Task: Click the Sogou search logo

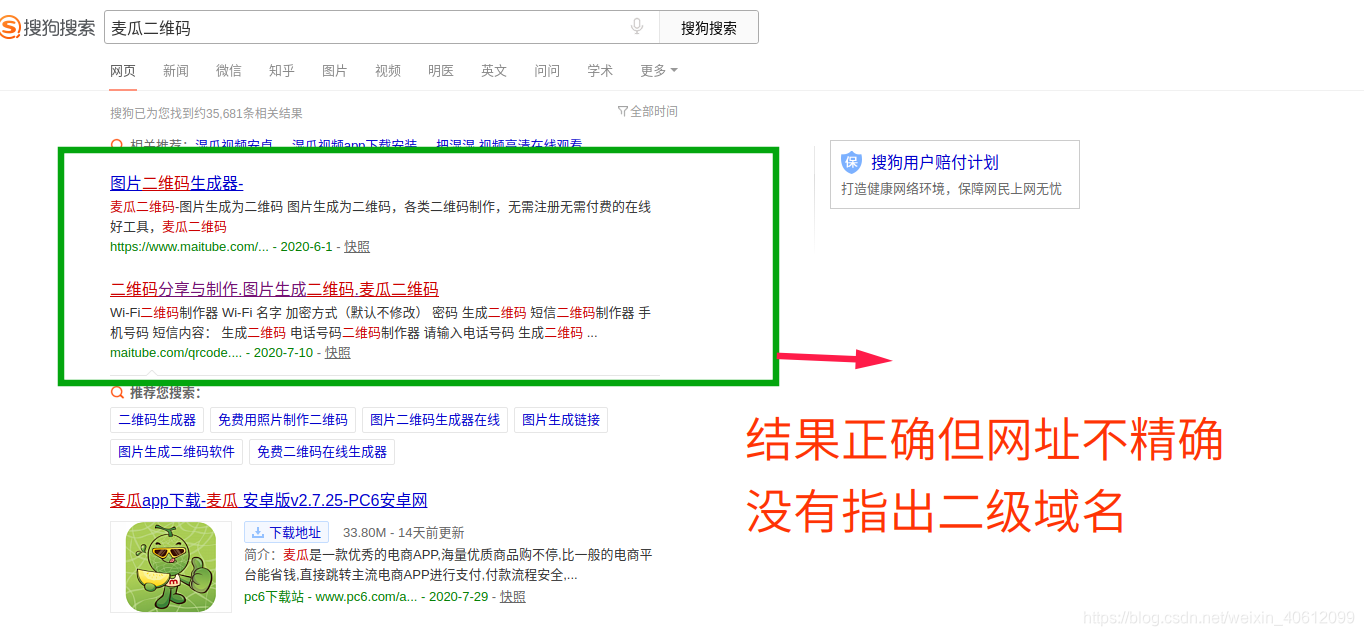Action: coord(48,28)
